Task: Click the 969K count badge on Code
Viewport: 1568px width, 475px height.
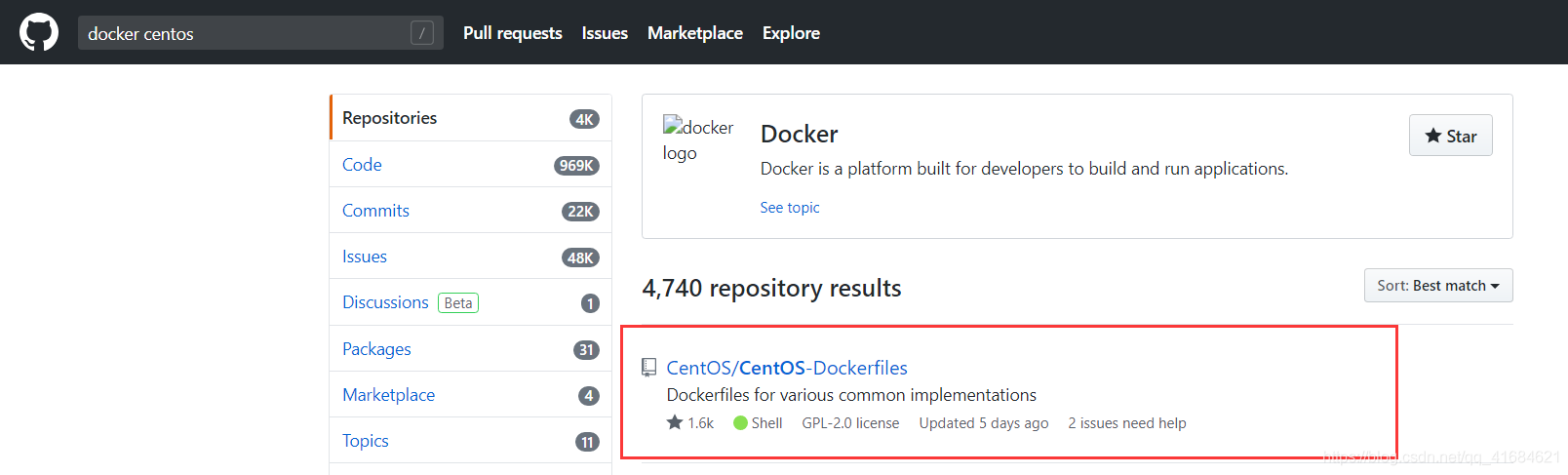Action: (x=576, y=166)
